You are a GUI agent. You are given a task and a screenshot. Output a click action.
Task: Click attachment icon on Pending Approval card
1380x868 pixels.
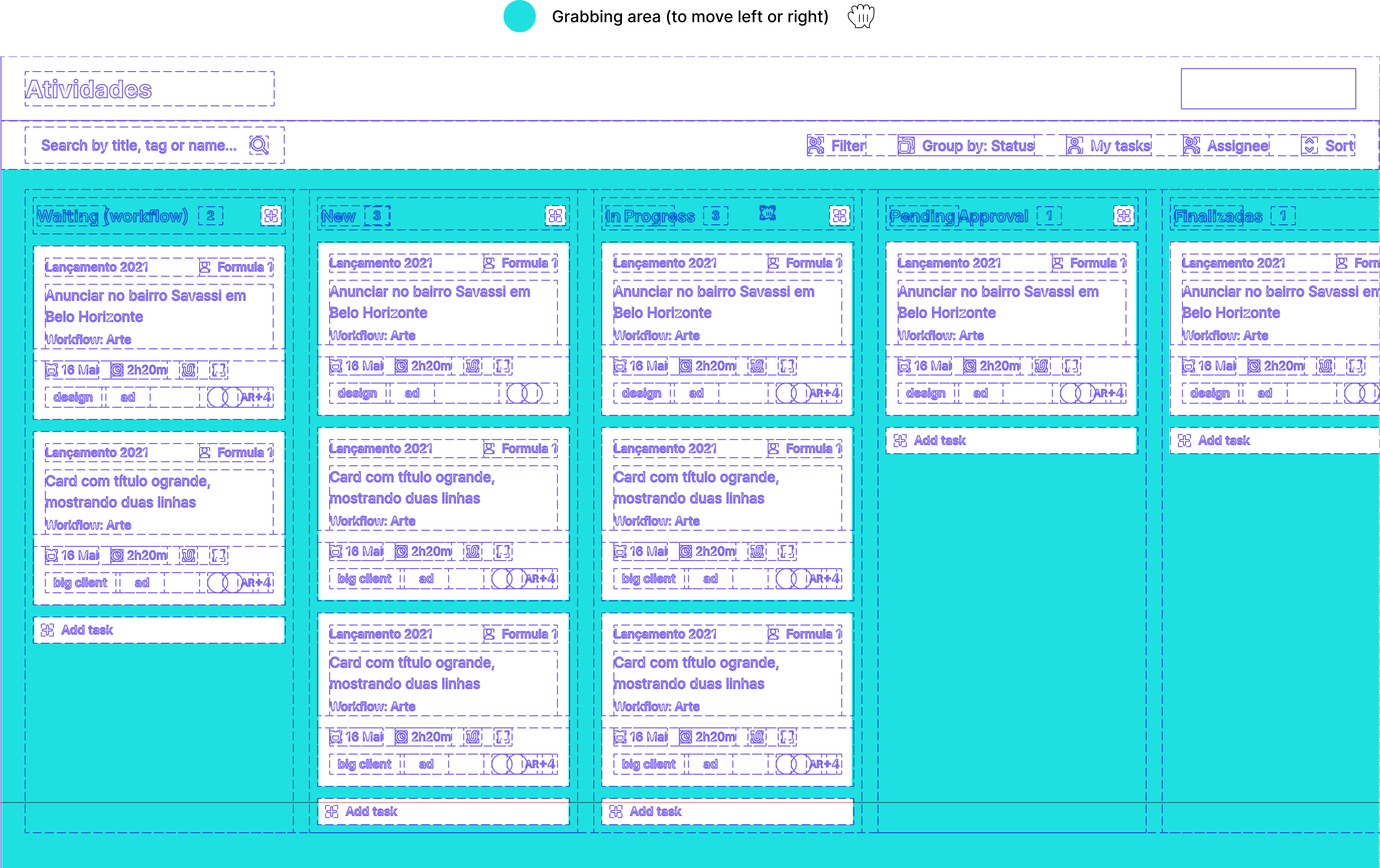(x=1041, y=366)
